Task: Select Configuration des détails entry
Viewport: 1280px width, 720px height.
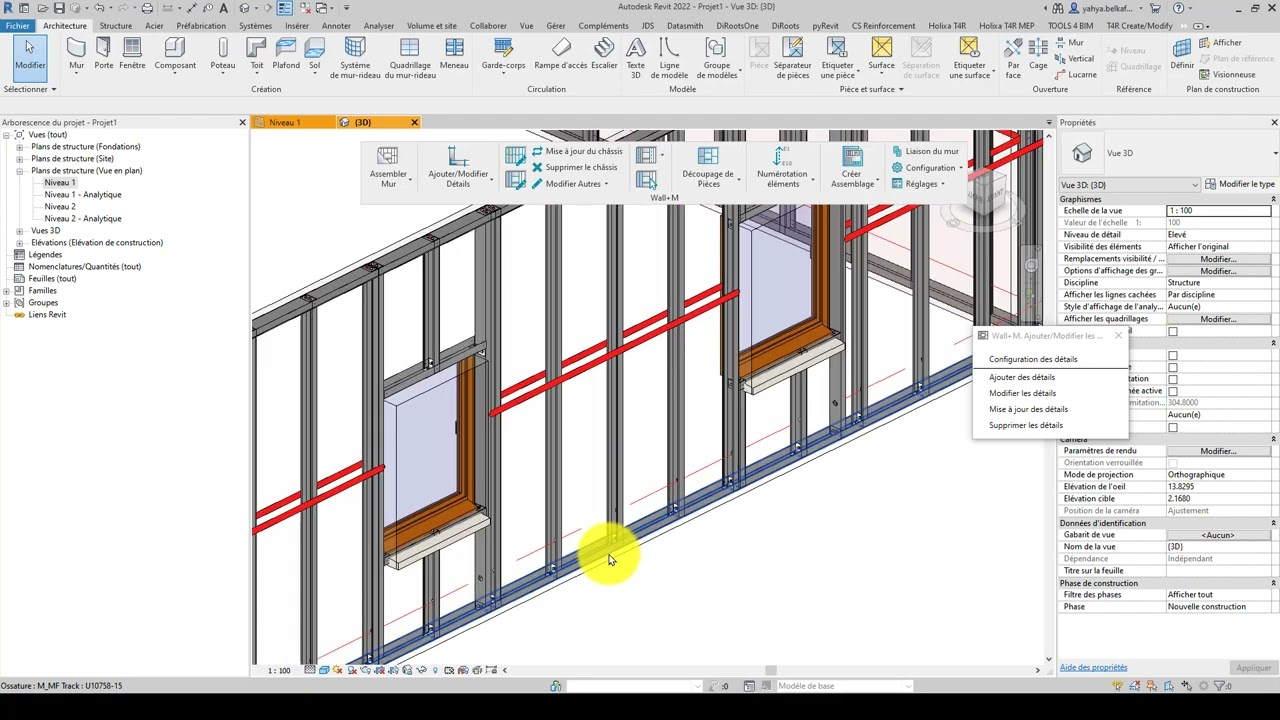Action: (1033, 359)
